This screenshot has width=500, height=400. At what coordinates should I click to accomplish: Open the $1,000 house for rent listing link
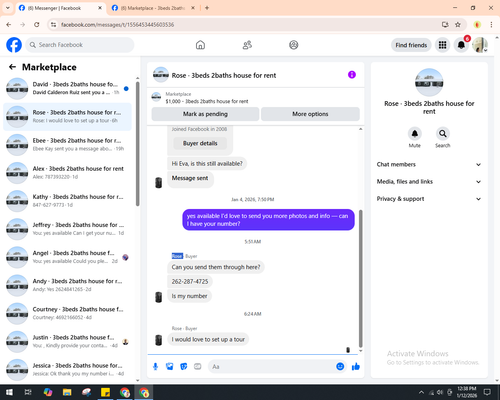(x=207, y=101)
